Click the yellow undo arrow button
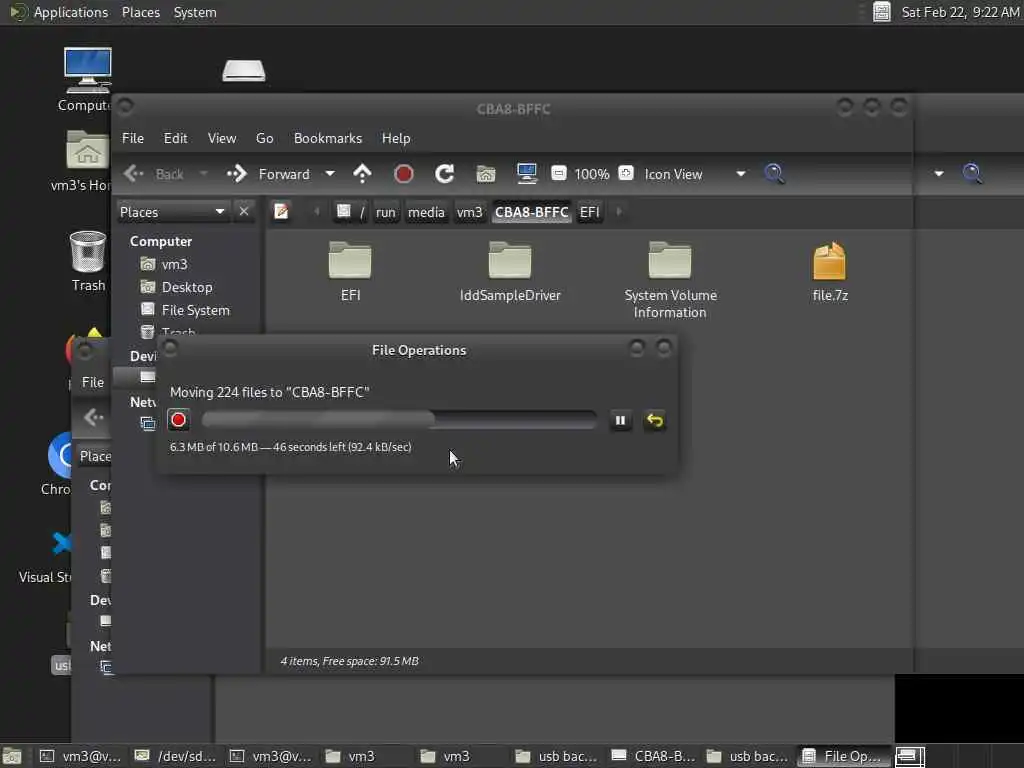 click(x=654, y=421)
